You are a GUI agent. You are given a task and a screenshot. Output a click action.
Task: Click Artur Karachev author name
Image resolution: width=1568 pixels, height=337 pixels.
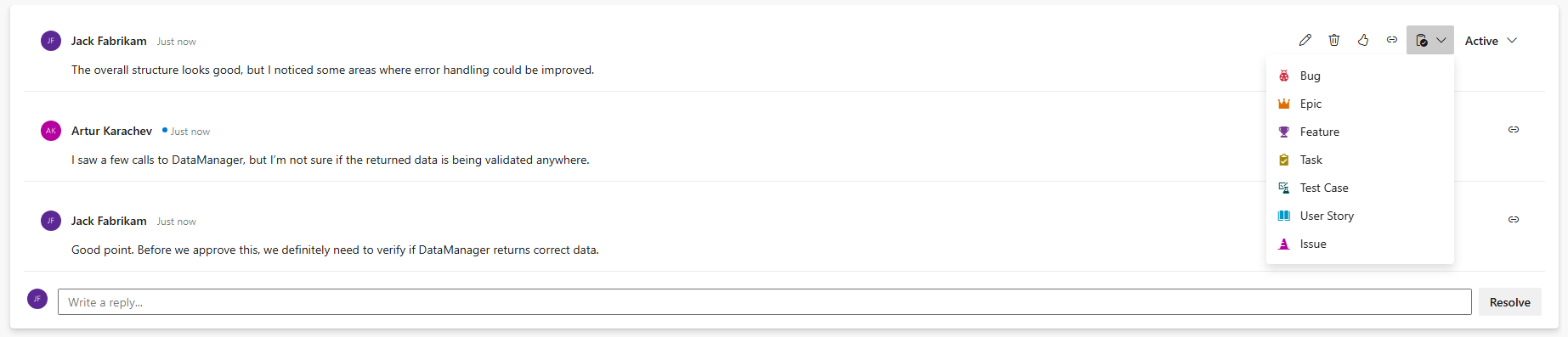click(x=111, y=131)
